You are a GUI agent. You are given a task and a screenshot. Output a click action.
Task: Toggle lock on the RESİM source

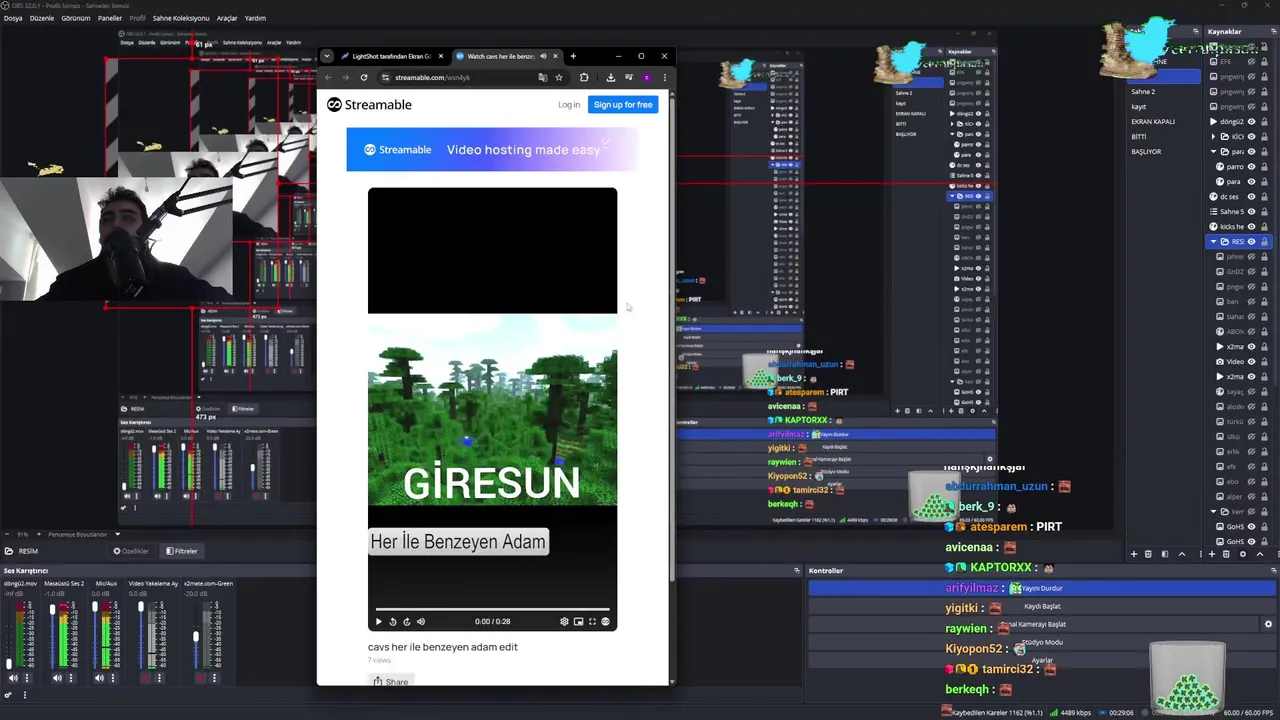click(x=1264, y=242)
